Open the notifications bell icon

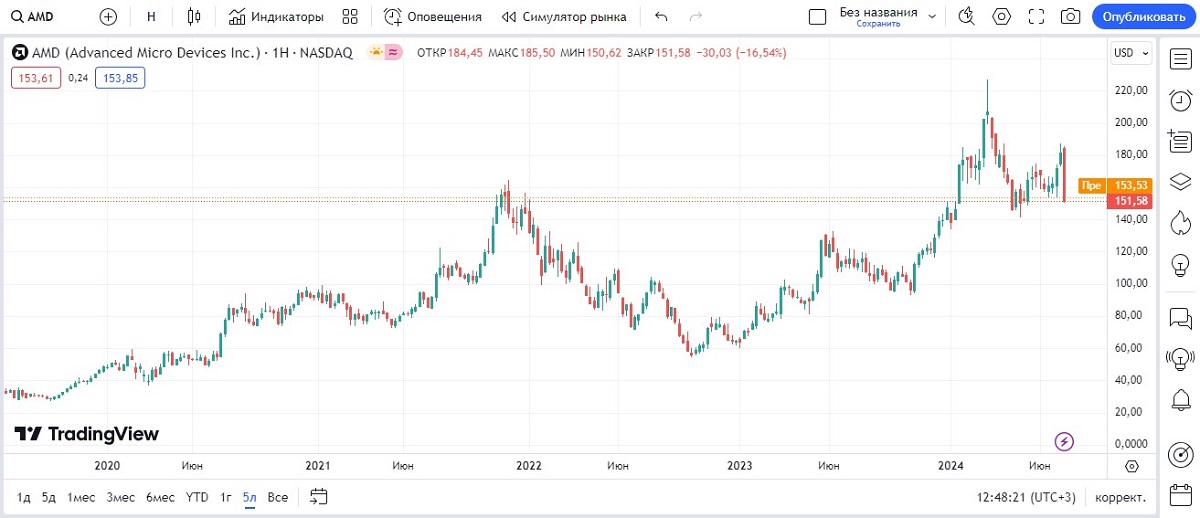1180,400
